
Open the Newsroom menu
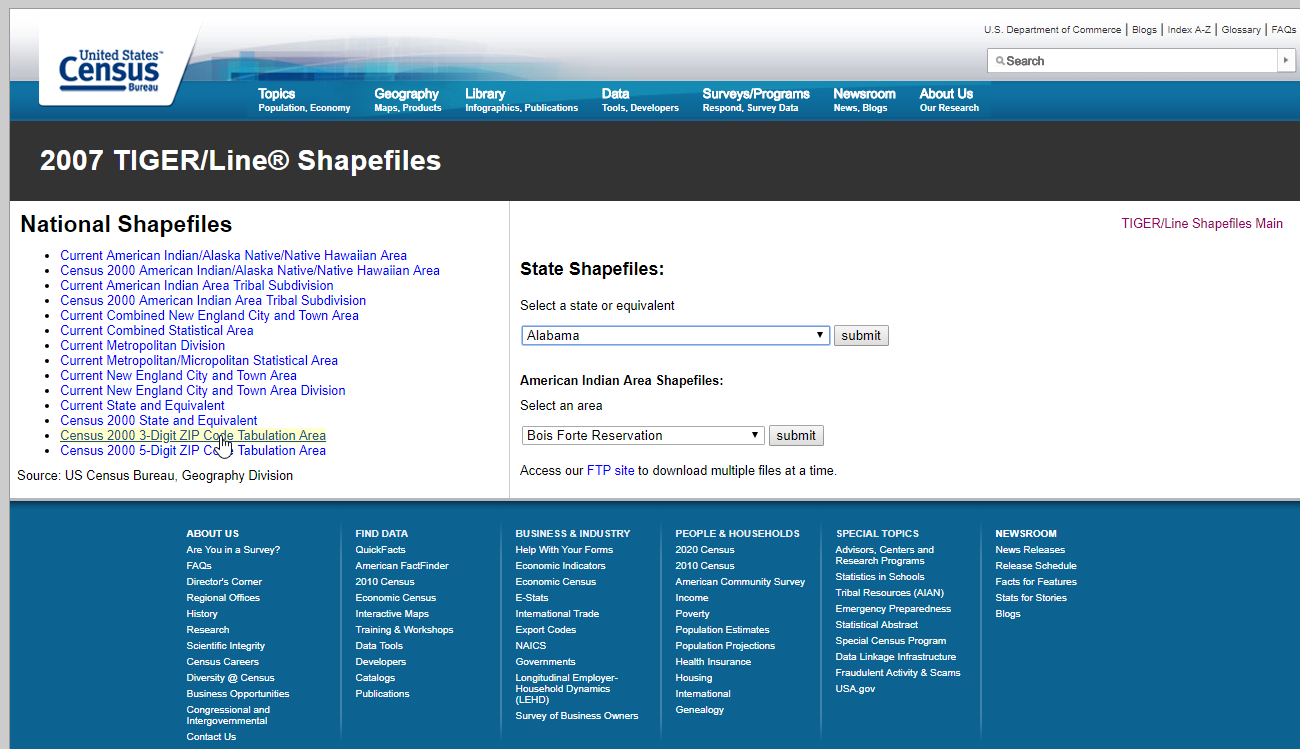coord(864,100)
